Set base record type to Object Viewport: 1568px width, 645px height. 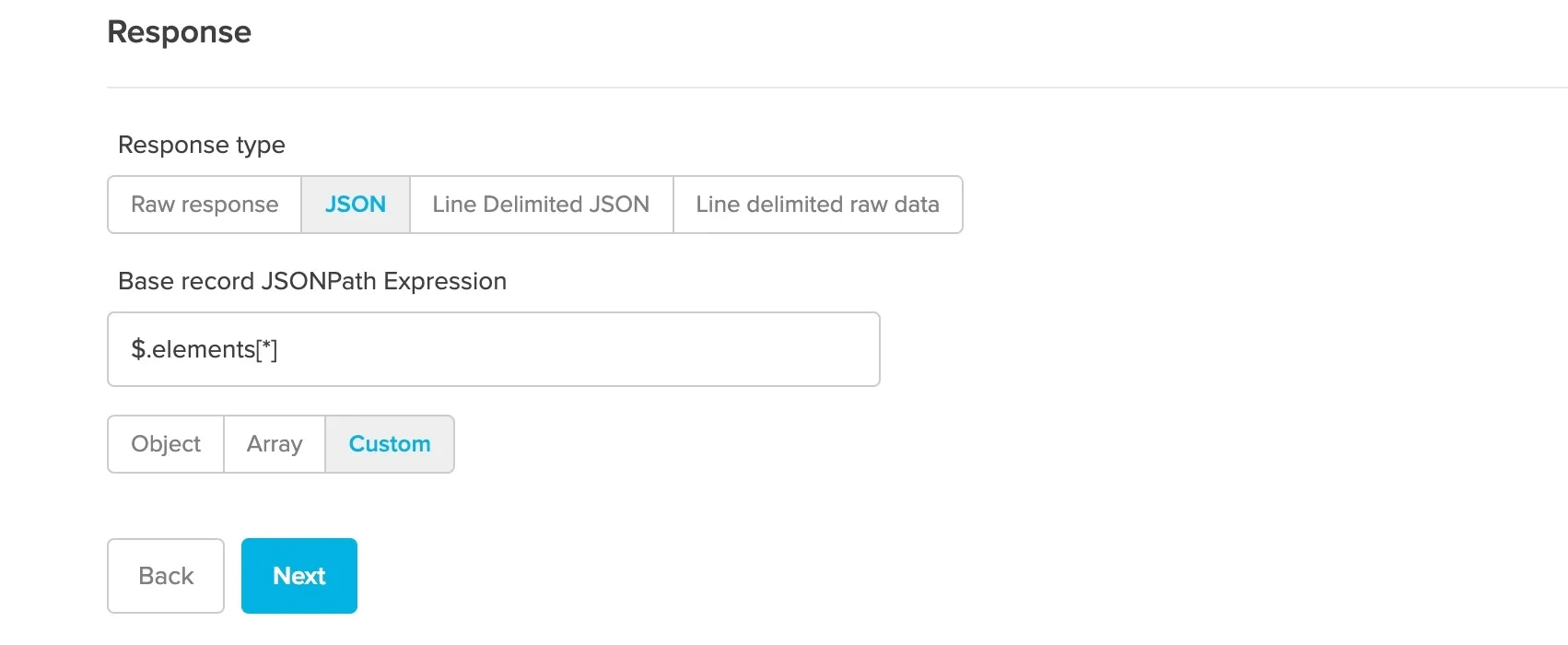click(165, 444)
